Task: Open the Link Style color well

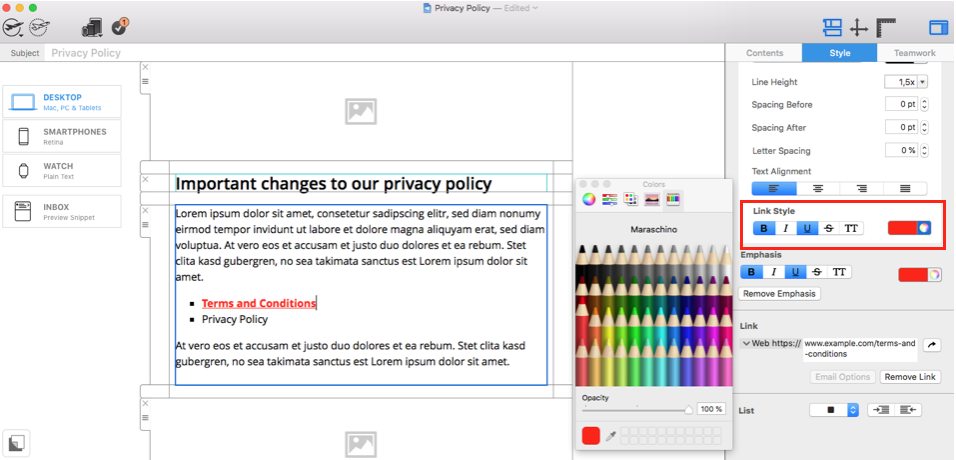Action: pyautogui.click(x=909, y=228)
